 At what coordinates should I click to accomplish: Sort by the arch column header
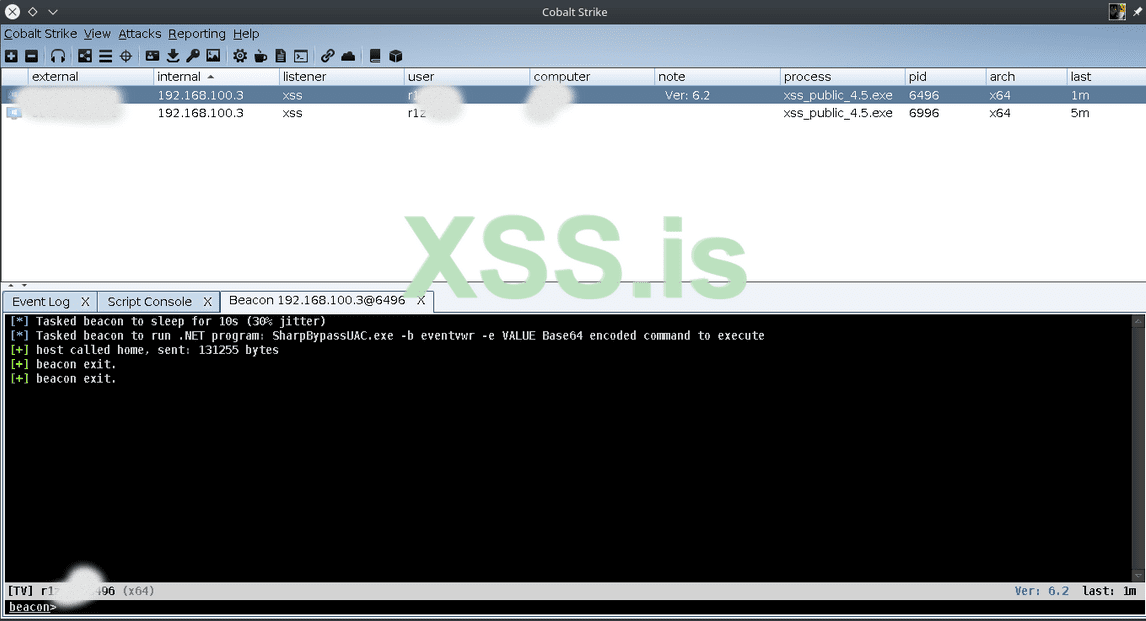point(1026,77)
